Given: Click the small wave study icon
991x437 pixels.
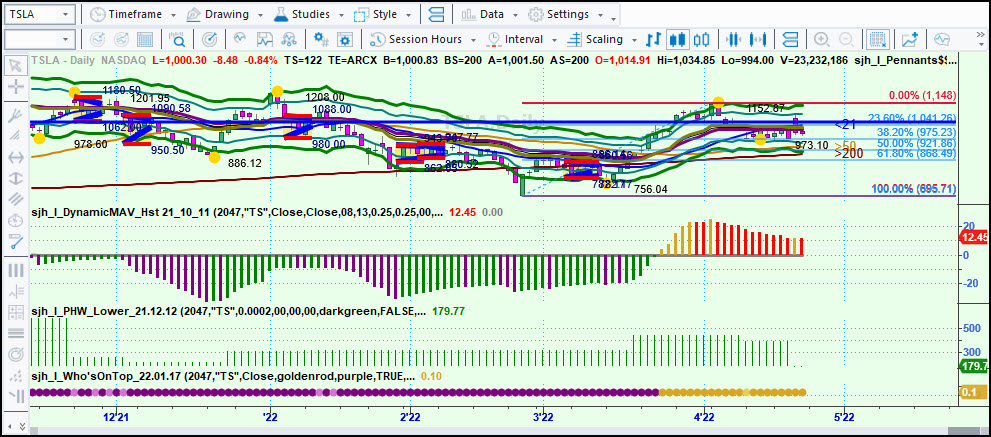Looking at the screenshot, I should (x=240, y=39).
